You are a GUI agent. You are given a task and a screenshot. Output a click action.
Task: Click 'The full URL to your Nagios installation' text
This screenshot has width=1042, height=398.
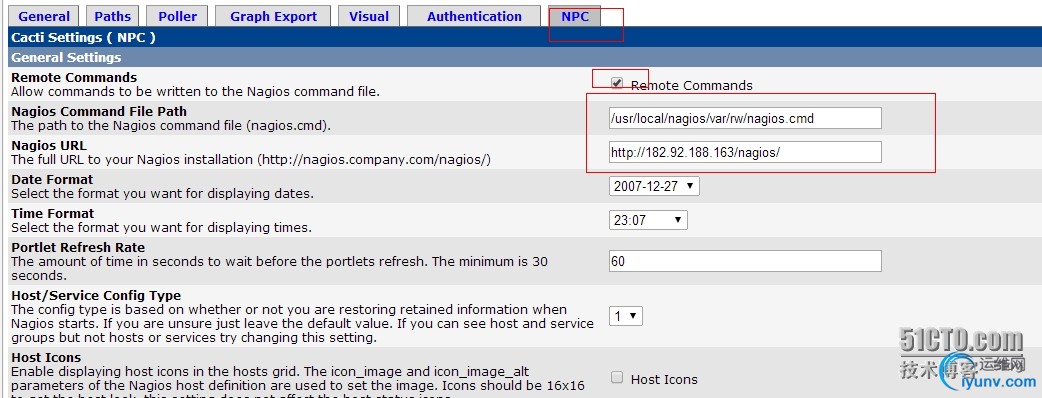click(251, 160)
